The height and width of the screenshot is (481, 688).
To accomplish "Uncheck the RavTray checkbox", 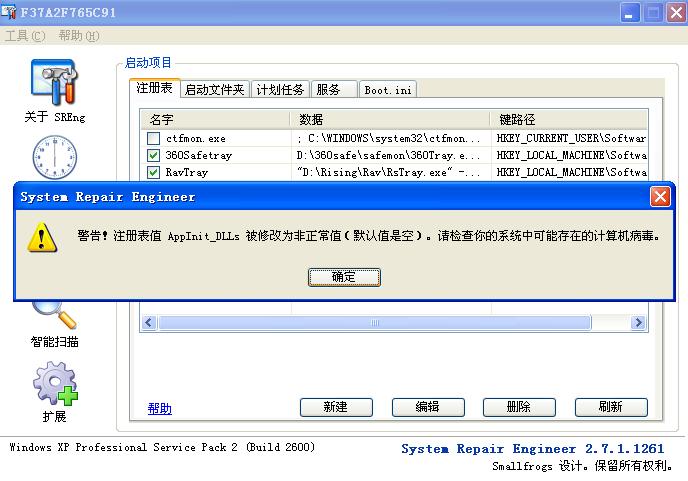I will click(x=153, y=172).
